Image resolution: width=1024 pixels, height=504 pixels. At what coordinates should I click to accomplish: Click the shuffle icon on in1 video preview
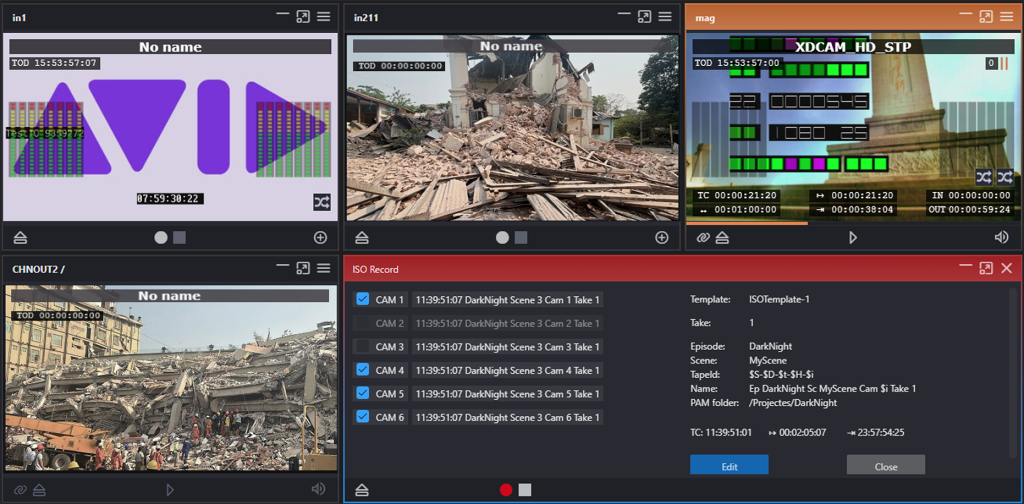pyautogui.click(x=321, y=202)
